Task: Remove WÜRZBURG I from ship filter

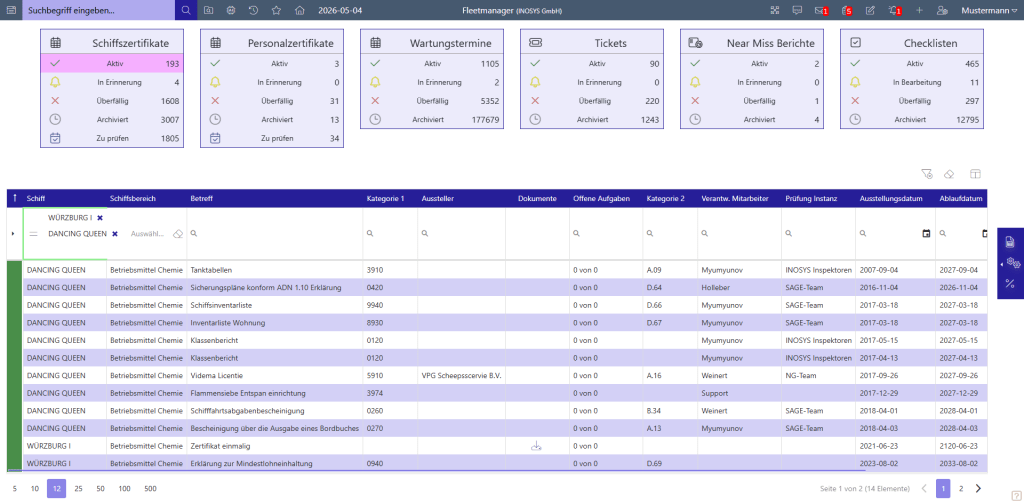Action: tap(100, 217)
